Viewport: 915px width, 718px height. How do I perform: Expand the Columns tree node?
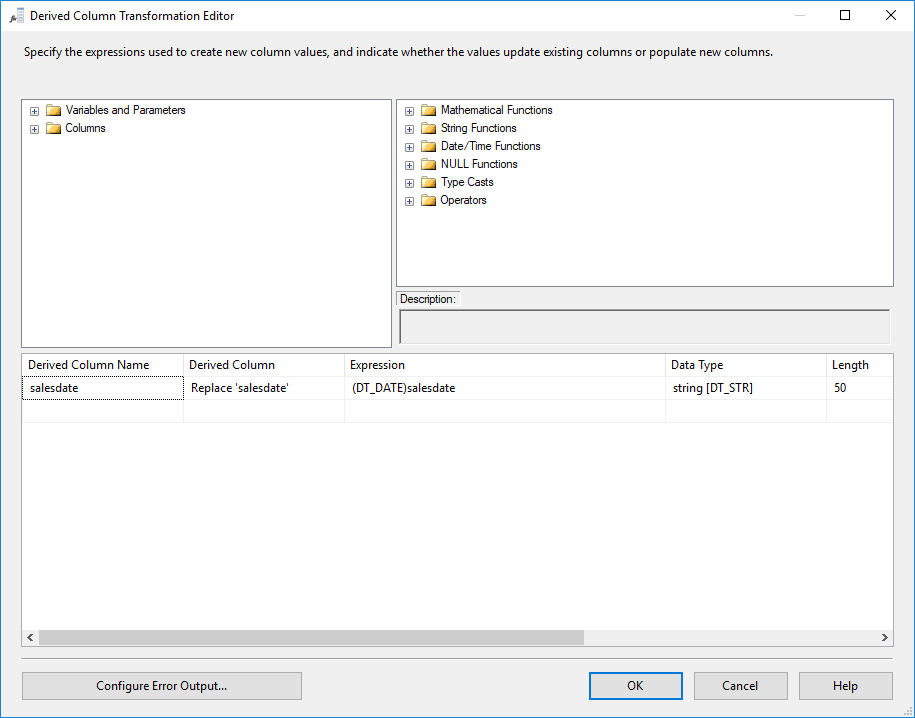point(34,128)
